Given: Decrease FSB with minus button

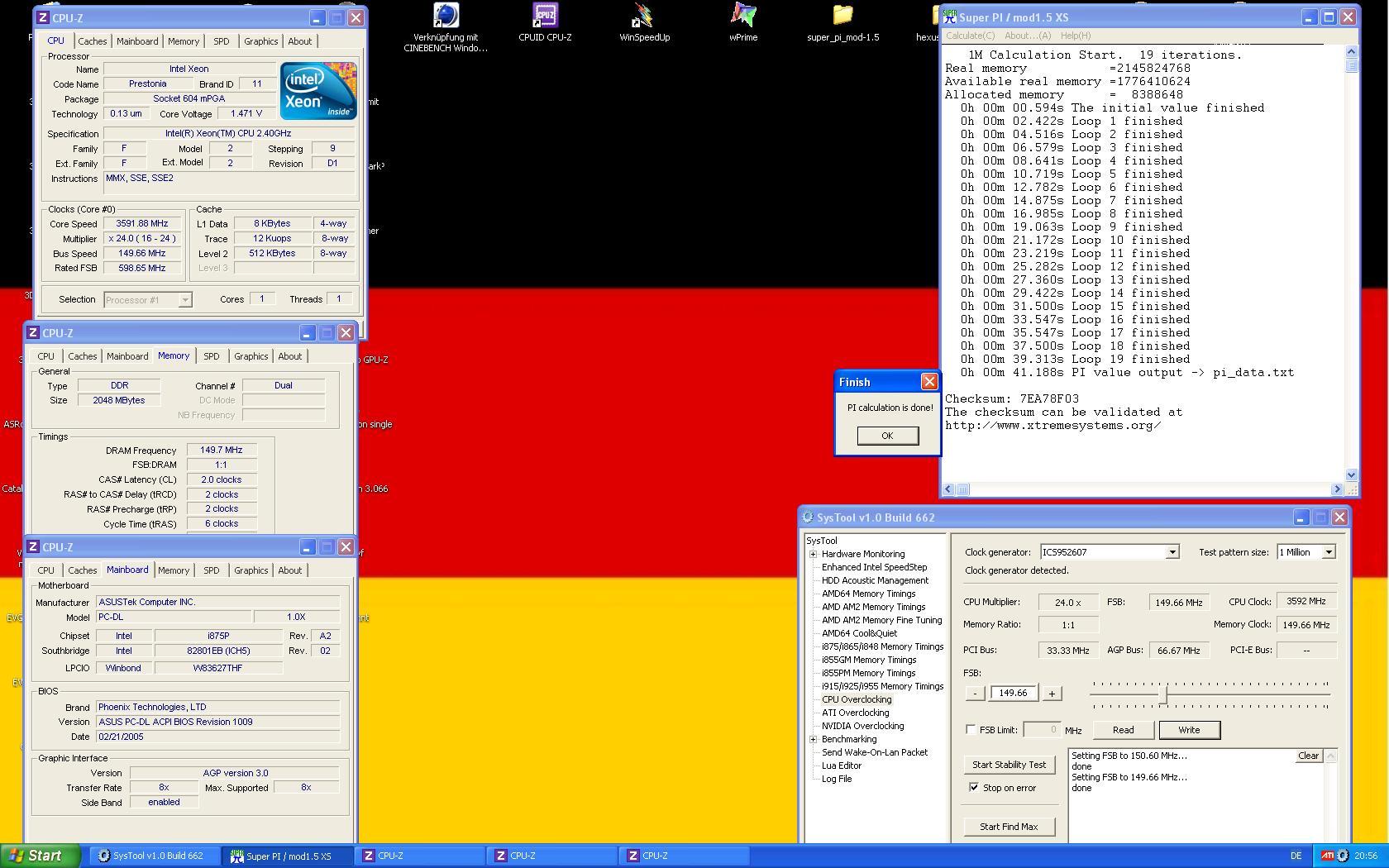Looking at the screenshot, I should 975,693.
